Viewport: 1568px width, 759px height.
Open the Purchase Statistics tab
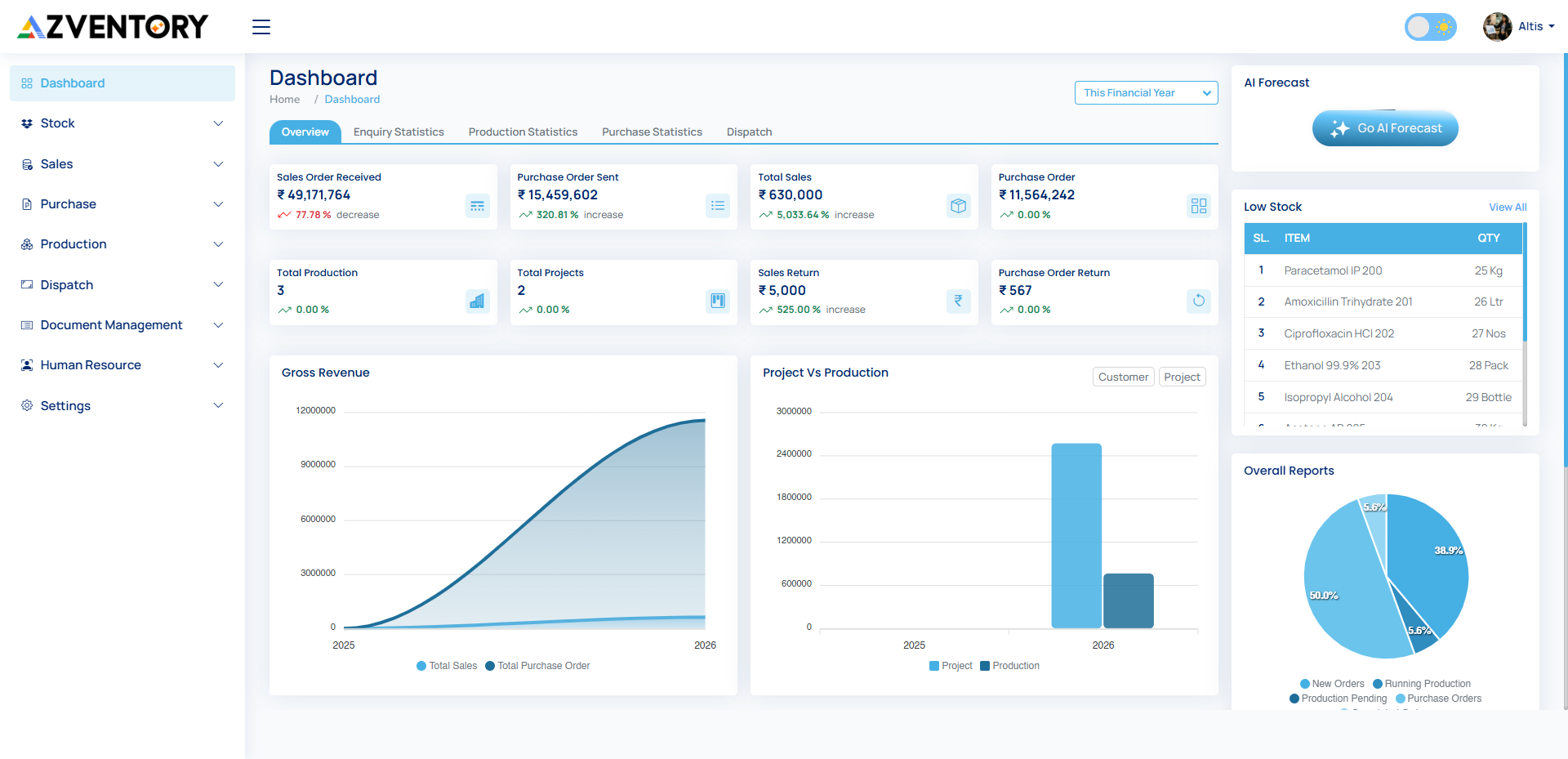[652, 132]
